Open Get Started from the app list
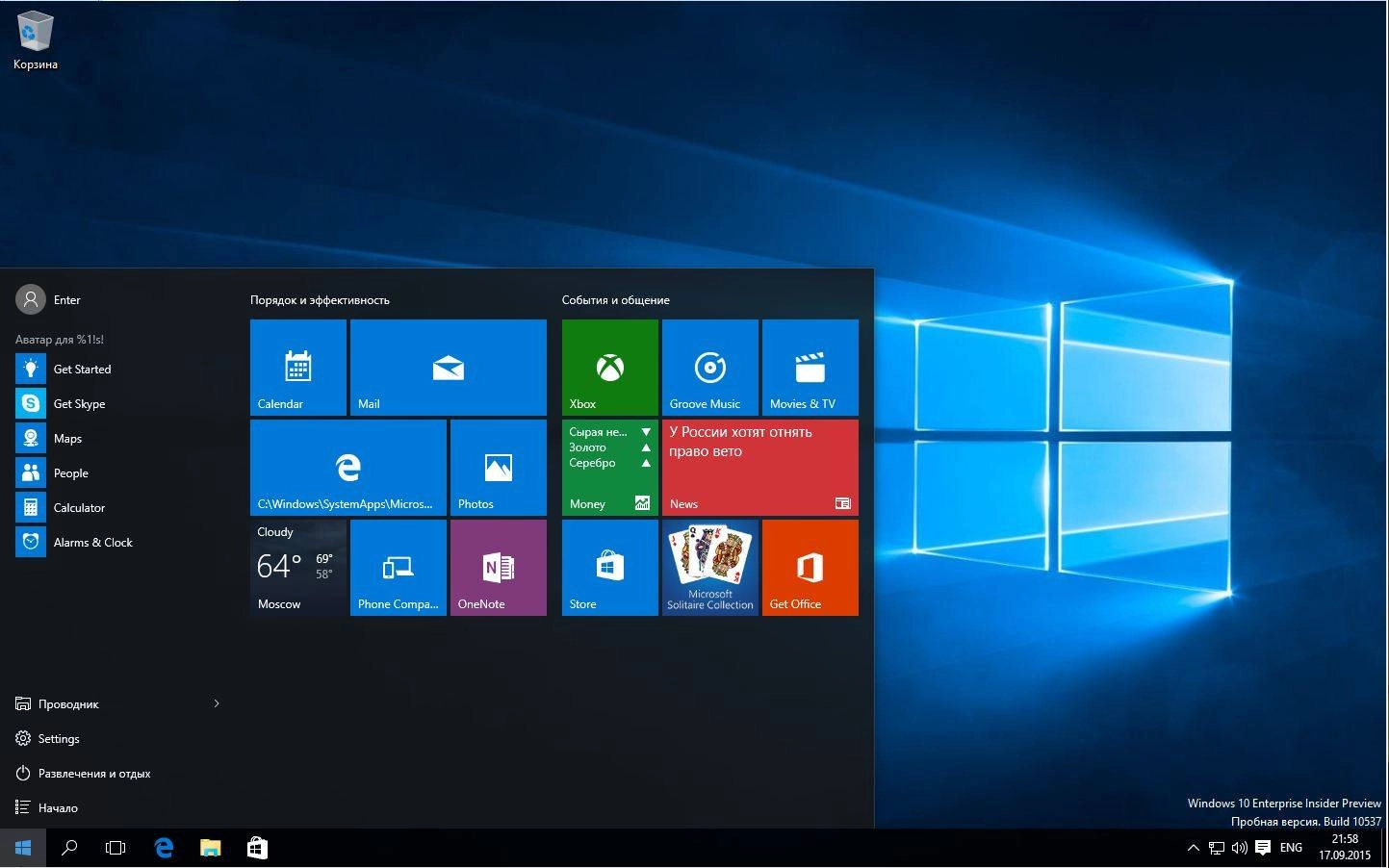Image resolution: width=1389 pixels, height=868 pixels. [119, 370]
